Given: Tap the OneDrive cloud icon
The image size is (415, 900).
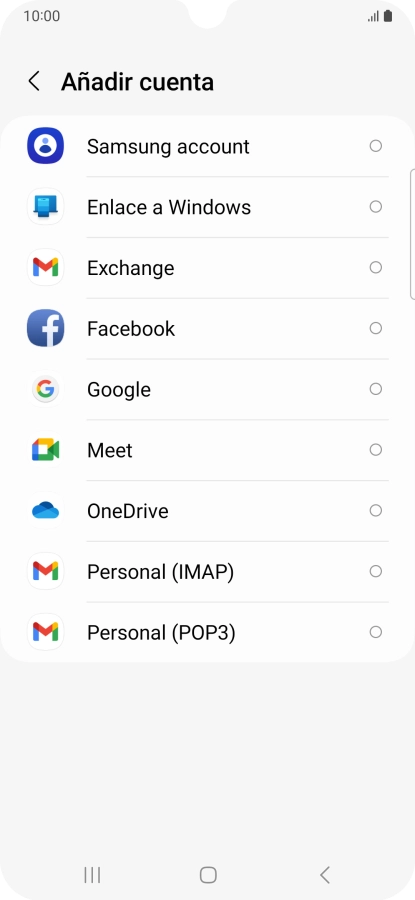Looking at the screenshot, I should click(x=45, y=511).
